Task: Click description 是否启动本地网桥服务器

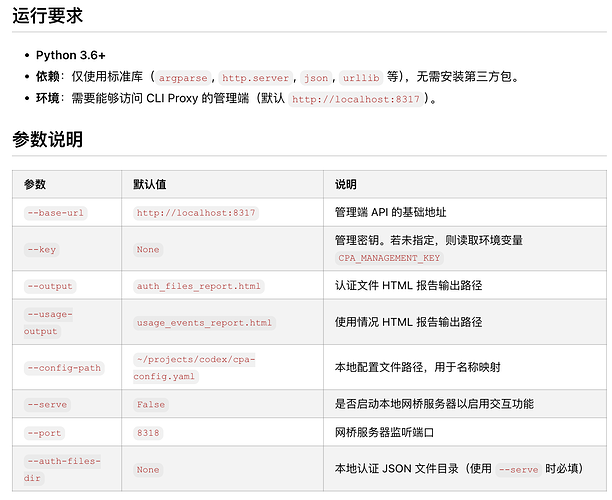Action: pyautogui.click(x=434, y=404)
